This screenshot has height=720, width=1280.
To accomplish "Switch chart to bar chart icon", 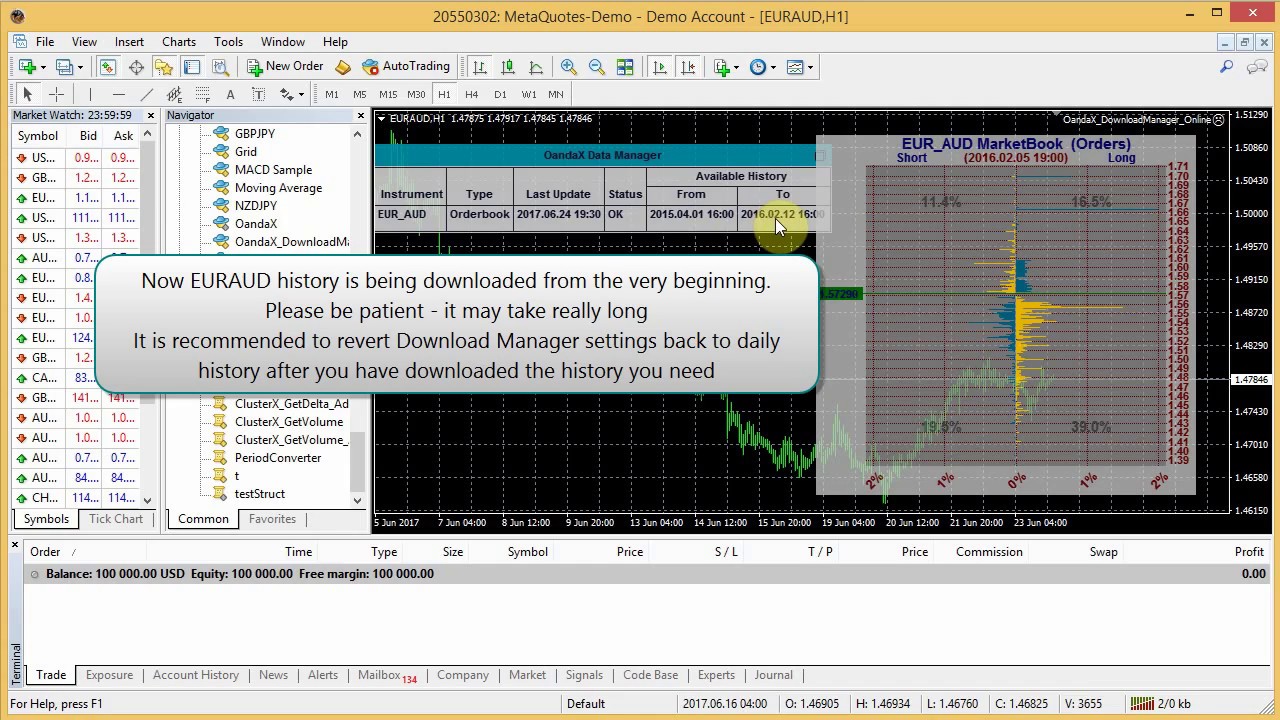I will click(x=480, y=67).
